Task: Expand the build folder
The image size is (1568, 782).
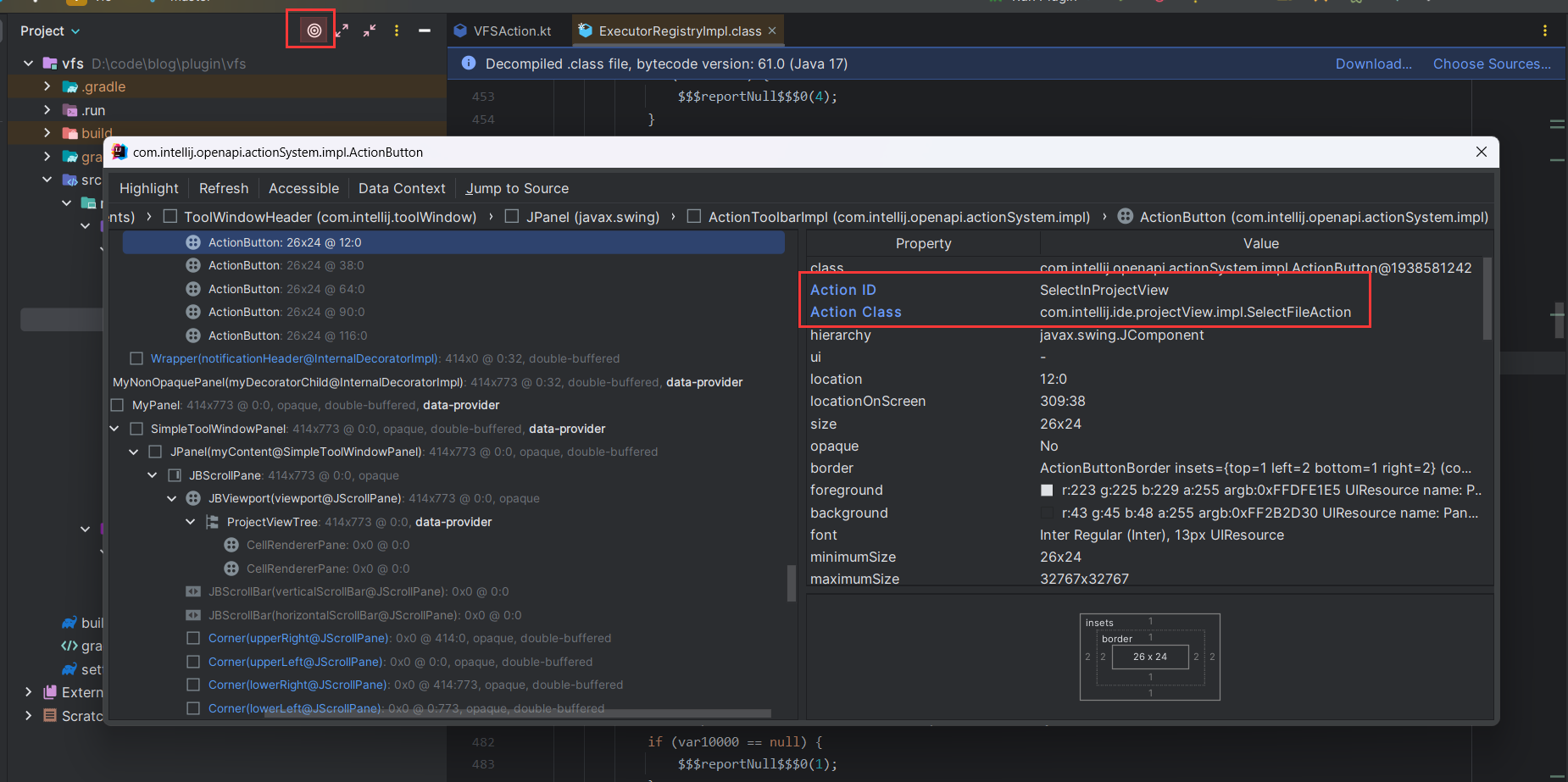Action: pyautogui.click(x=47, y=133)
